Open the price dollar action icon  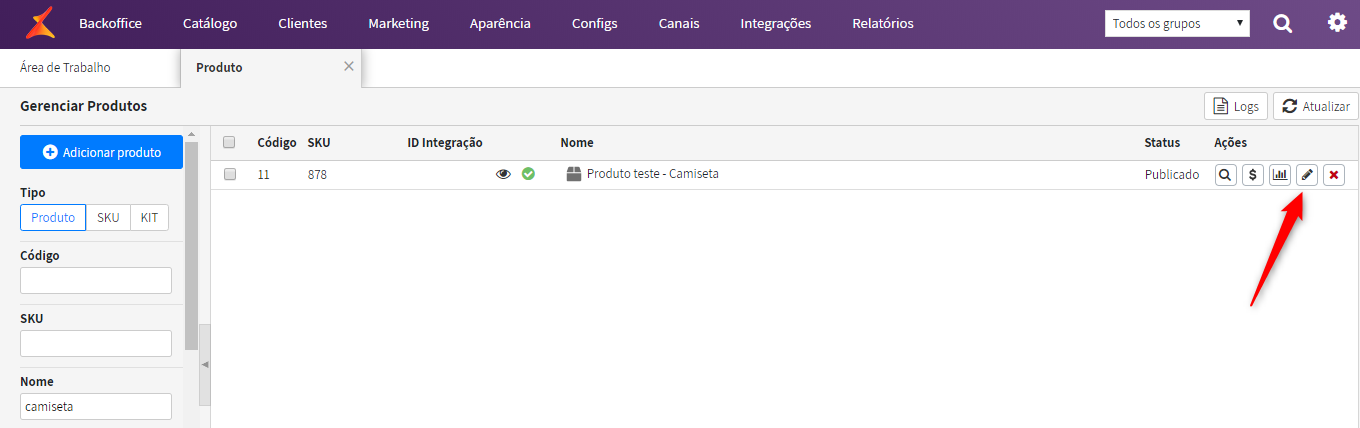coord(1252,175)
